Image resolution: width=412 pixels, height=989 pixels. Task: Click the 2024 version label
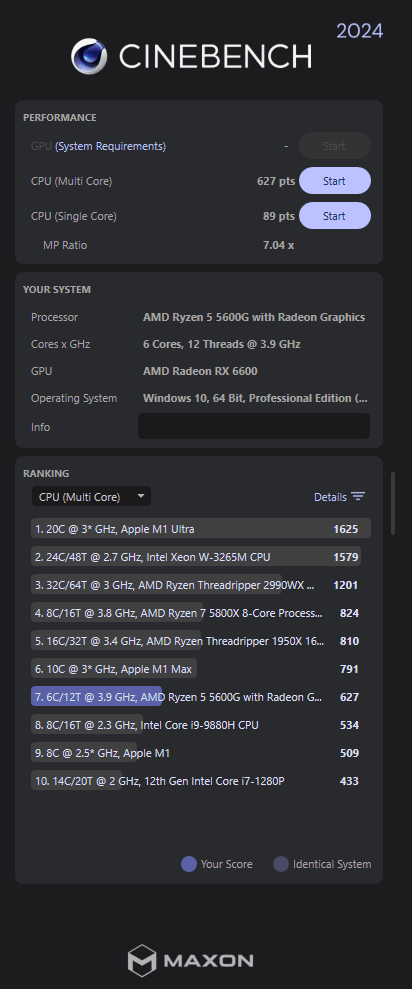pos(360,30)
